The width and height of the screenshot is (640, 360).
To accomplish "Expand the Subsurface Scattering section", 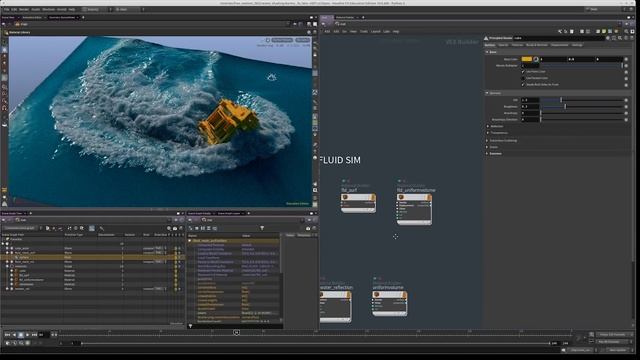I will (488, 140).
